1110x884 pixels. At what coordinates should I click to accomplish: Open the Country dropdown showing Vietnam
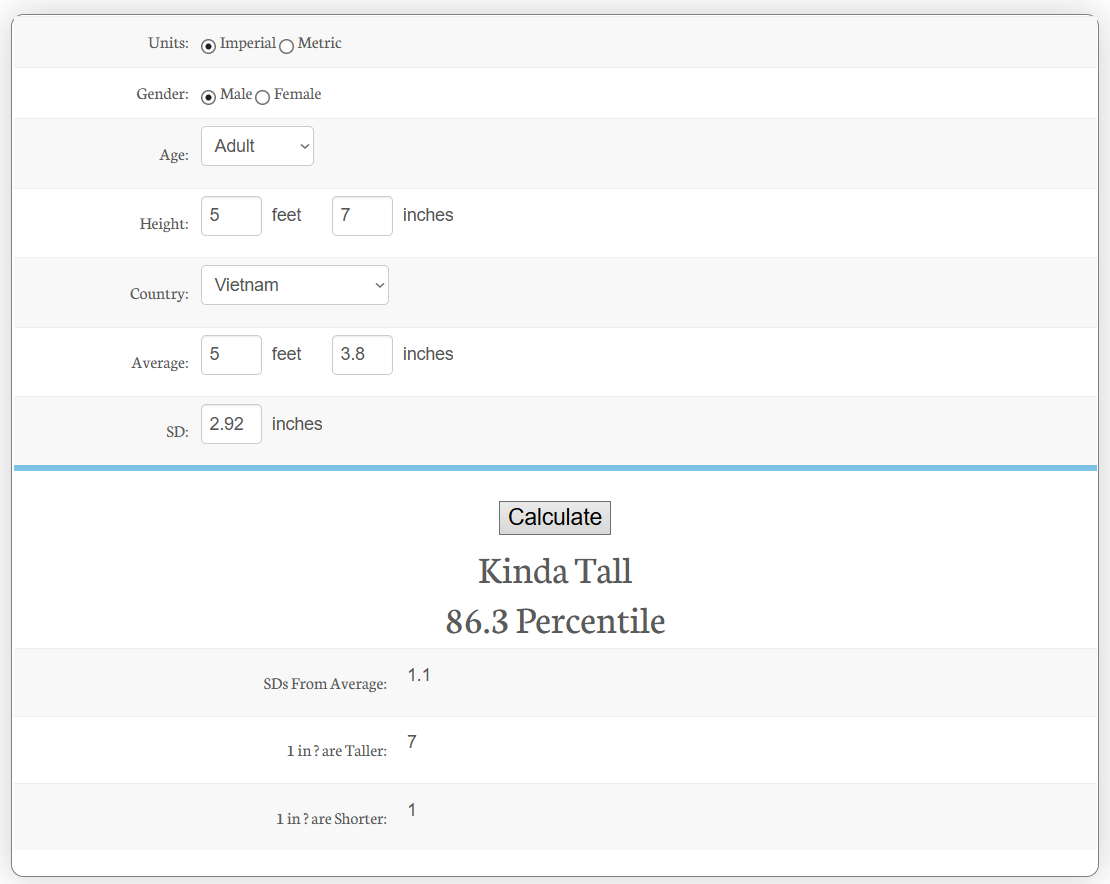[294, 285]
